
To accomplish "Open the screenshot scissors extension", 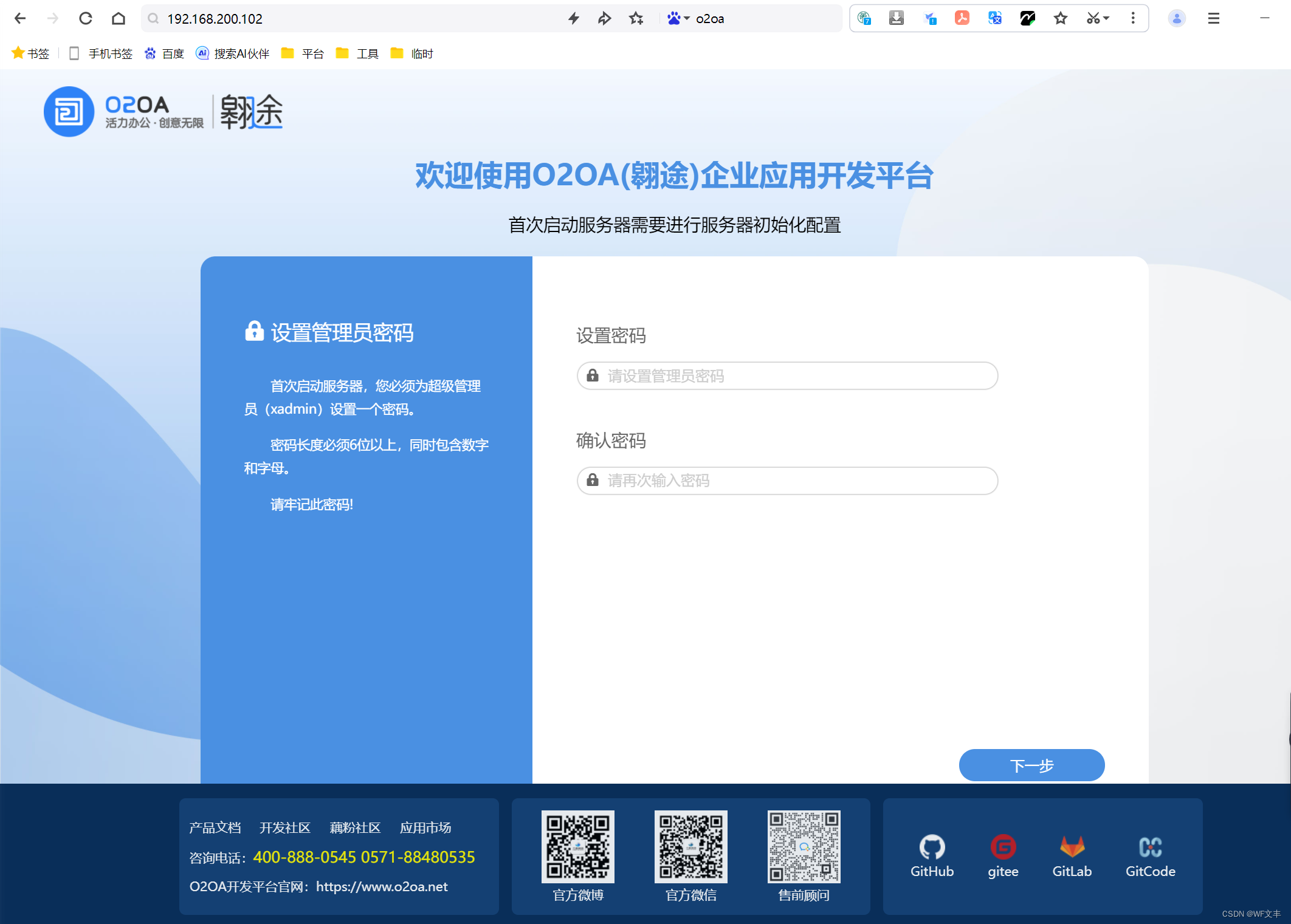I will [1092, 18].
